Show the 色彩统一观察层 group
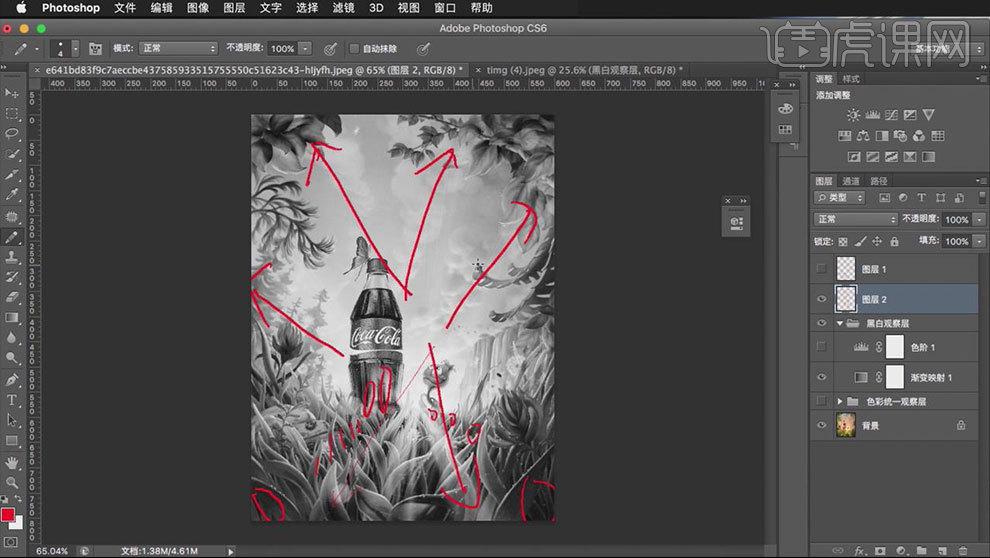The height and width of the screenshot is (558, 990). (x=821, y=401)
